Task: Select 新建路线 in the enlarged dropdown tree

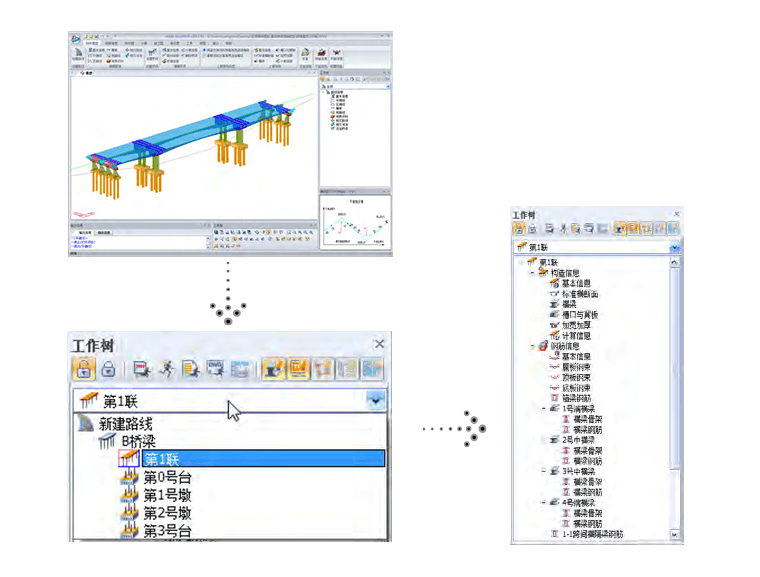Action: tap(126, 424)
